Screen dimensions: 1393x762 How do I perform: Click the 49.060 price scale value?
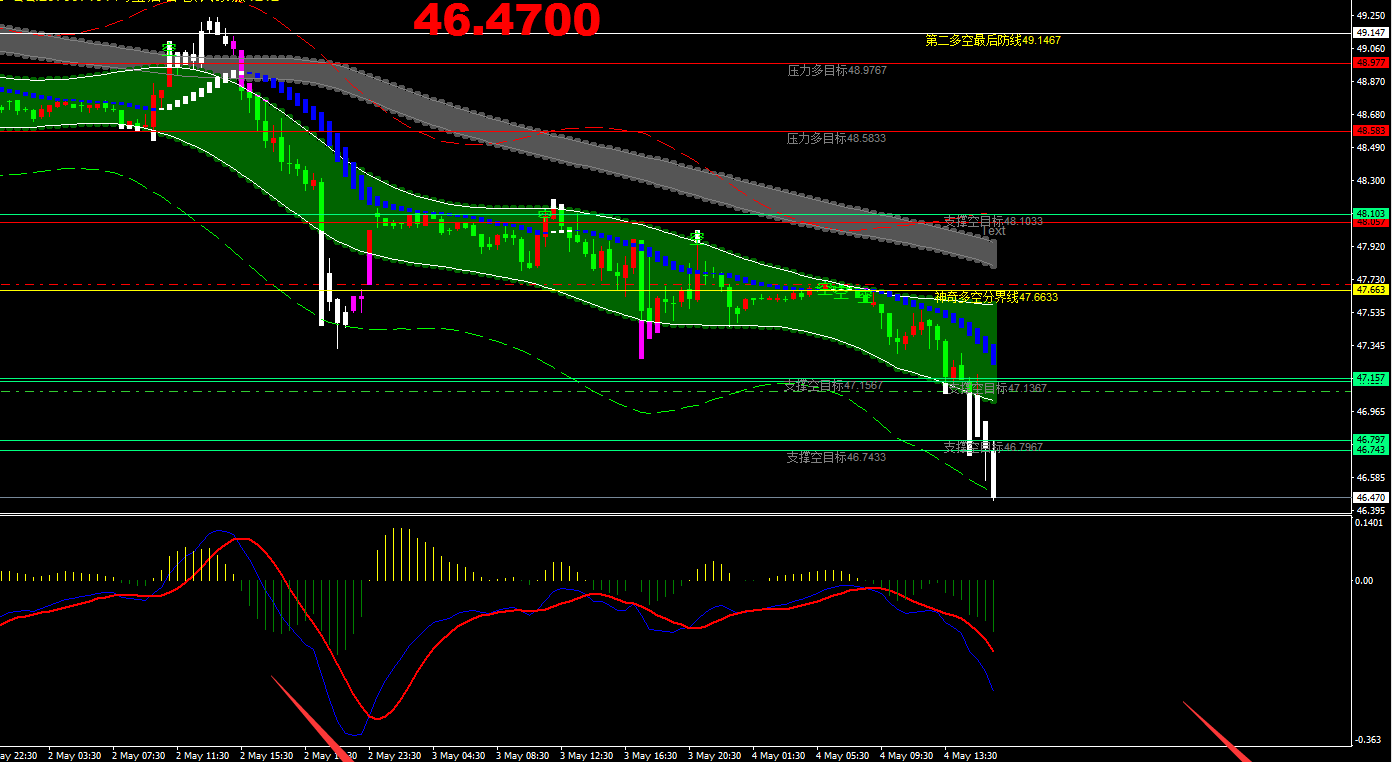(1370, 48)
